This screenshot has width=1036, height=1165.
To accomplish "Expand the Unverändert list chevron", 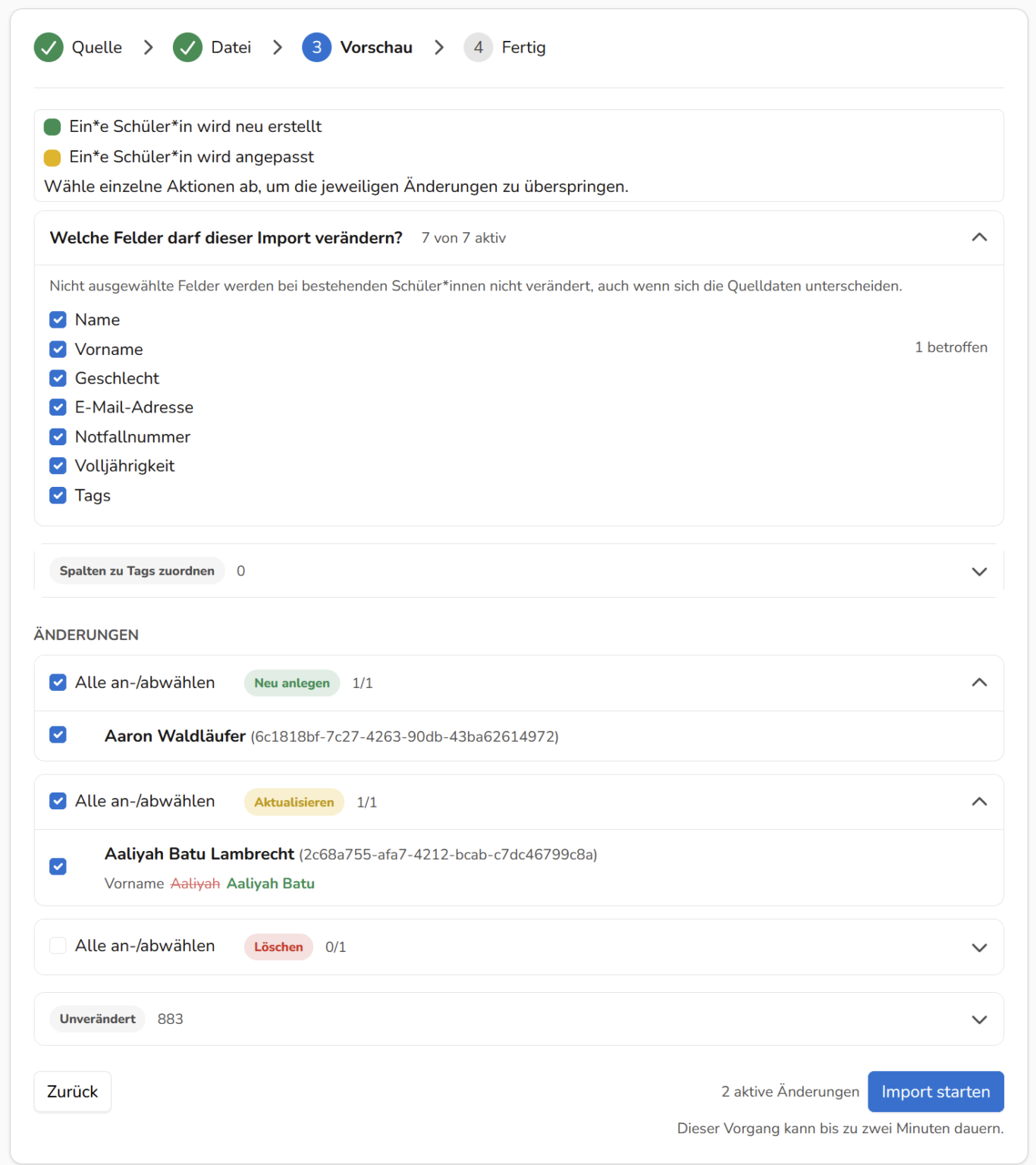I will point(979,1019).
